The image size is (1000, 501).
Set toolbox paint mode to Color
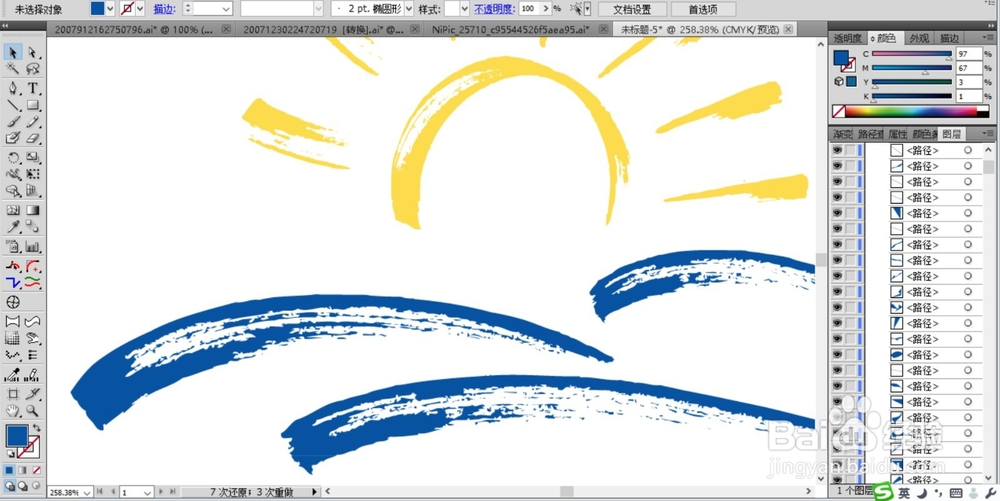(x=10, y=470)
